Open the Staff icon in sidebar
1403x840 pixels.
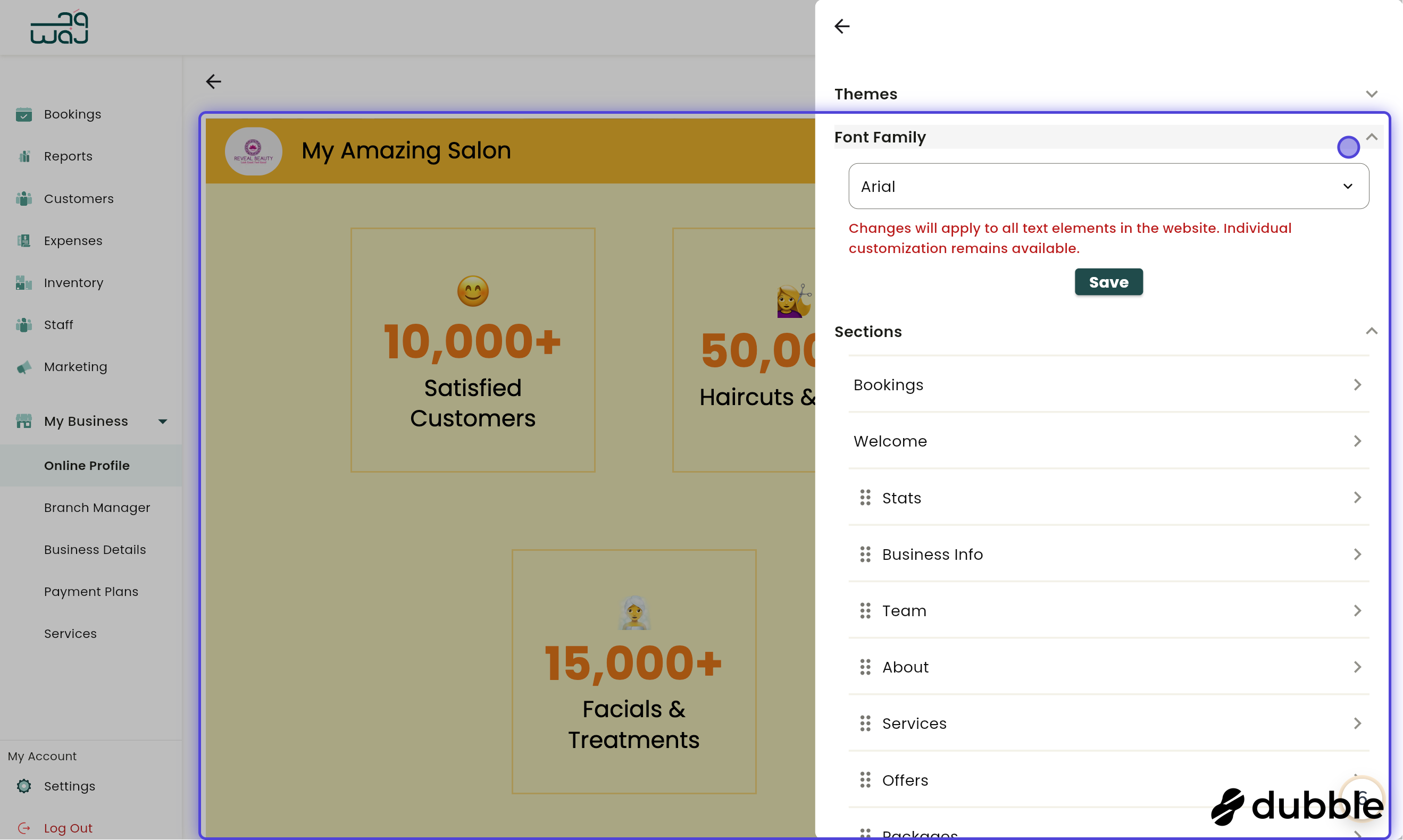pyautogui.click(x=24, y=325)
